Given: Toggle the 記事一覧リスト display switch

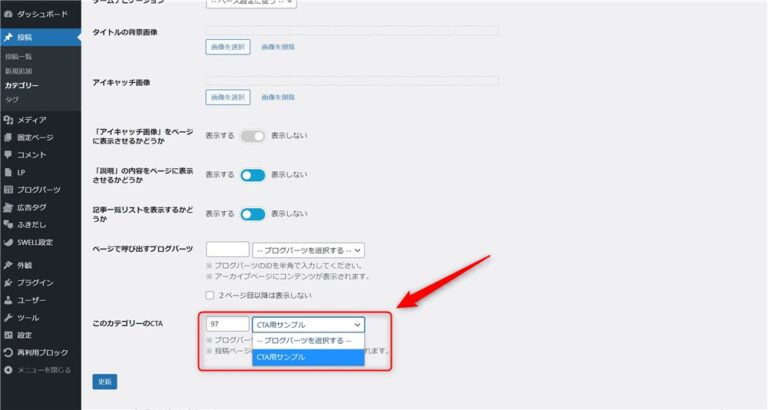Looking at the screenshot, I should tap(252, 214).
